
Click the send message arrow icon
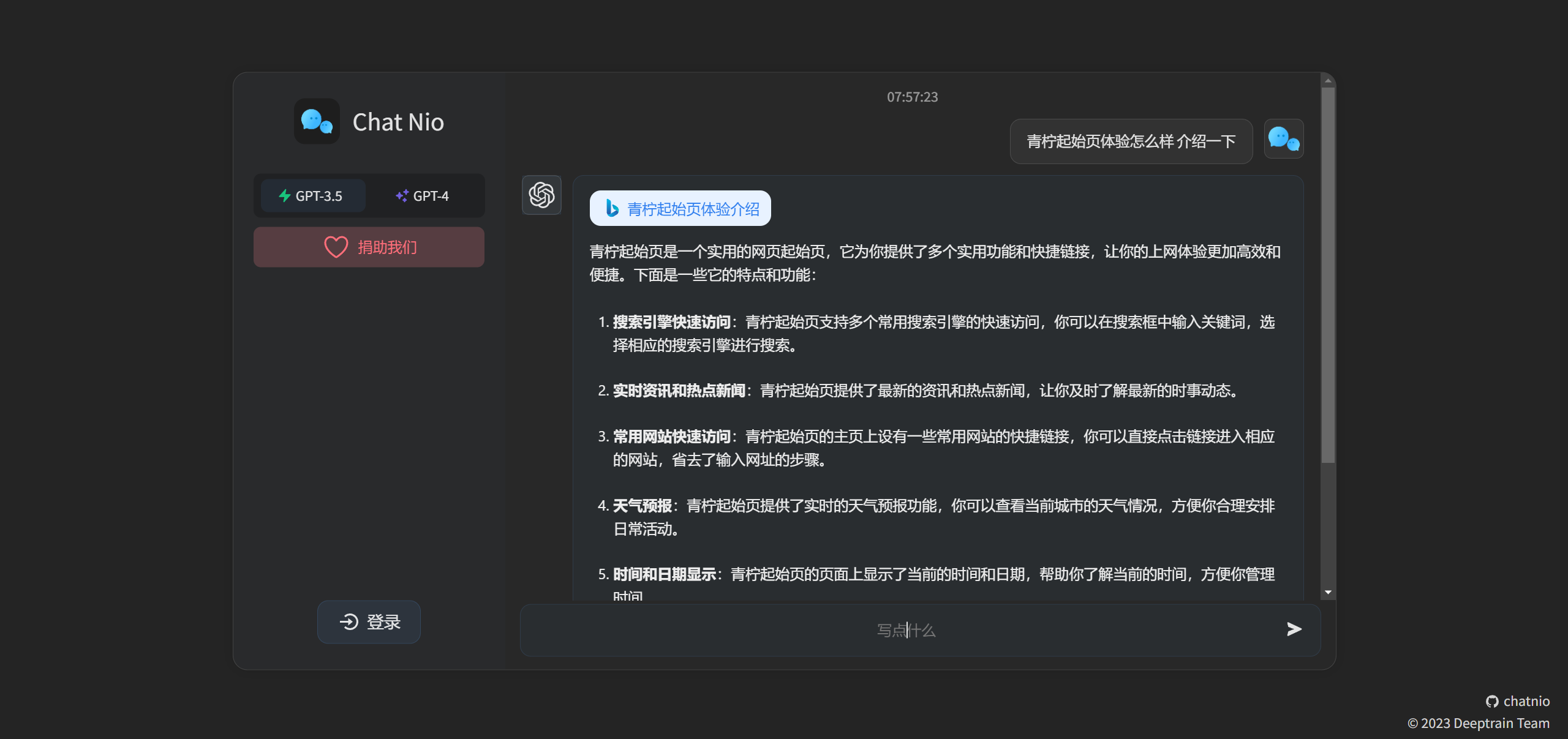(x=1294, y=629)
